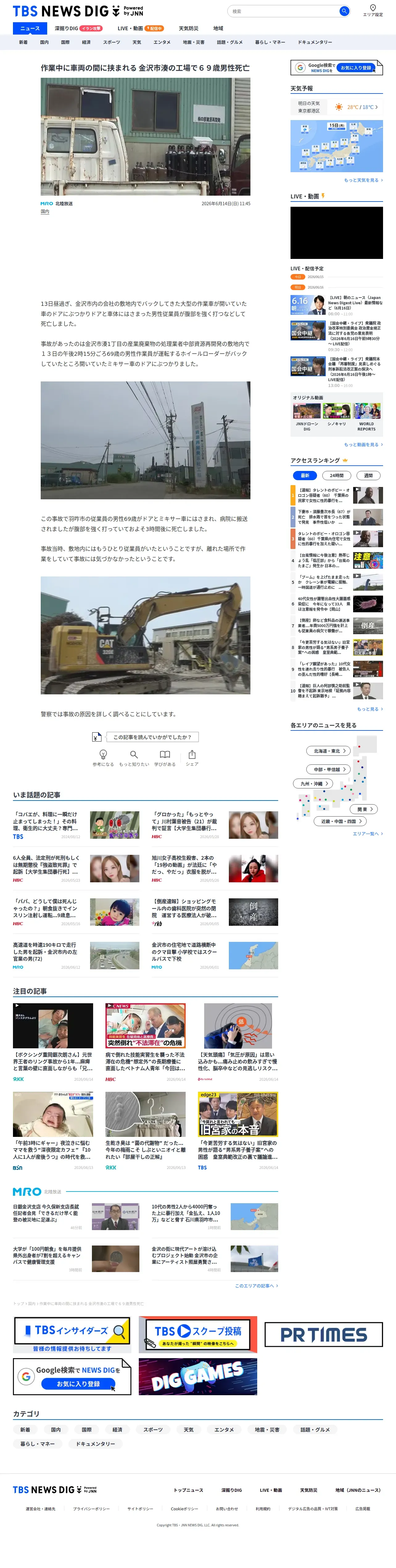Open the 話題・グルメ category chip at bottom
This screenshot has width=396, height=1568.
pyautogui.click(x=315, y=1429)
